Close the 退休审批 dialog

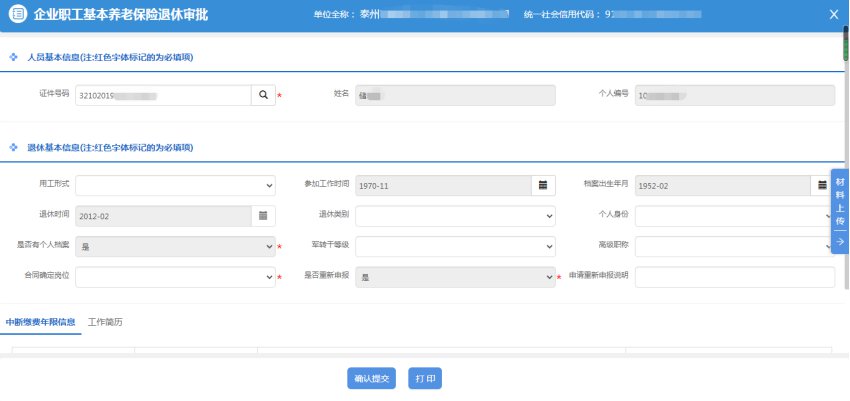834,14
